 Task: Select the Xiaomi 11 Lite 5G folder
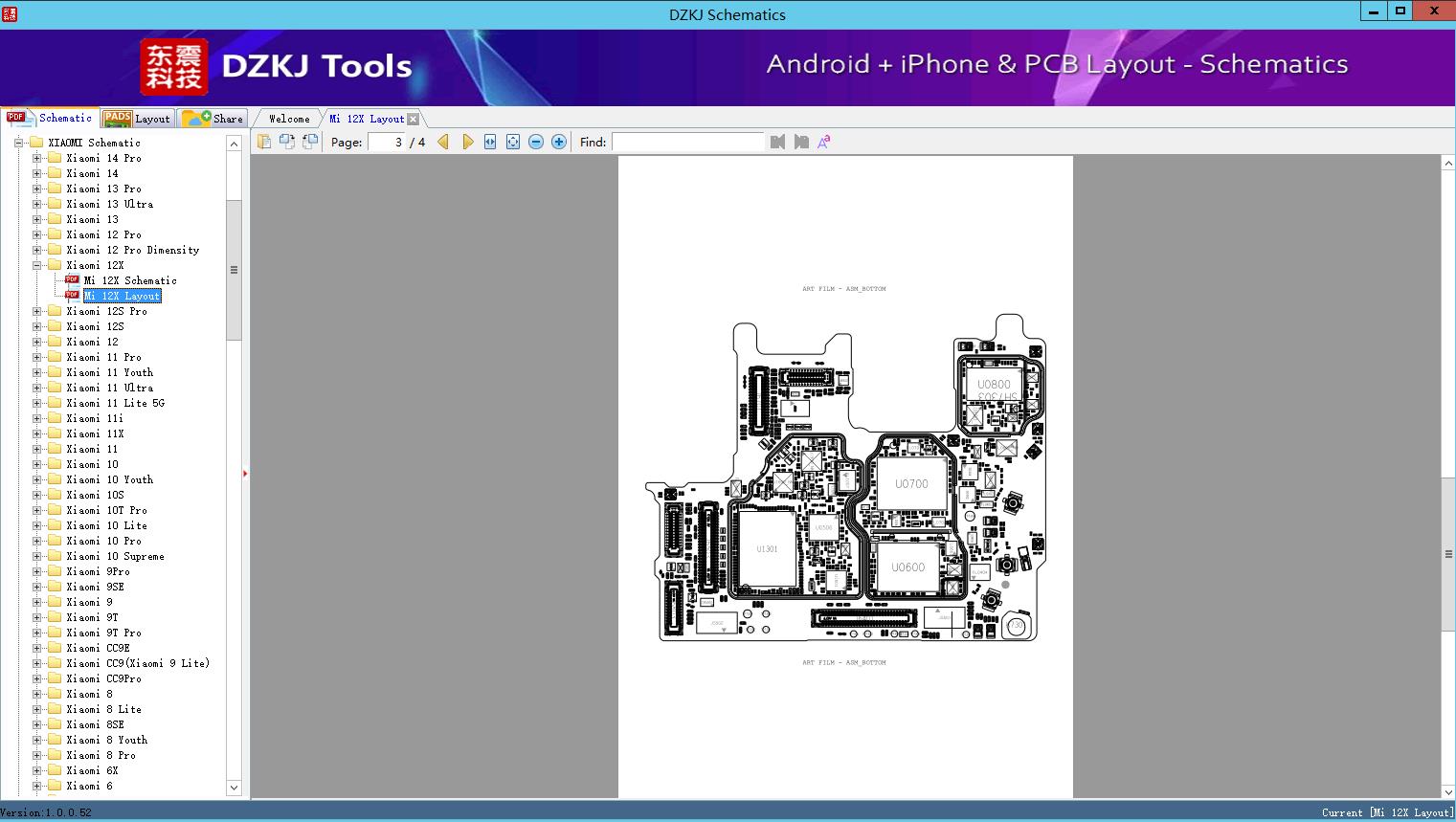click(115, 403)
